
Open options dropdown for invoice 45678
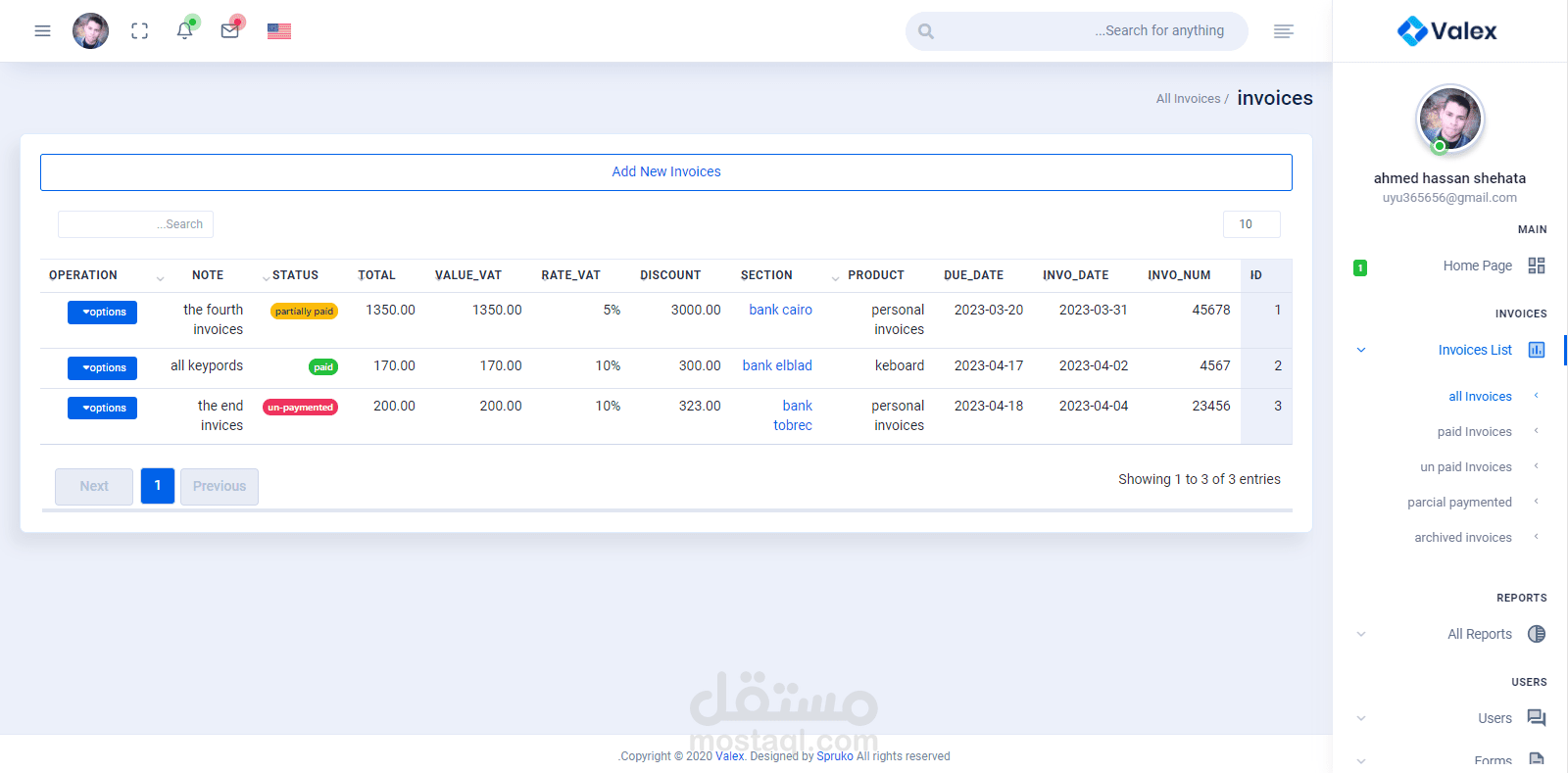pyautogui.click(x=102, y=312)
